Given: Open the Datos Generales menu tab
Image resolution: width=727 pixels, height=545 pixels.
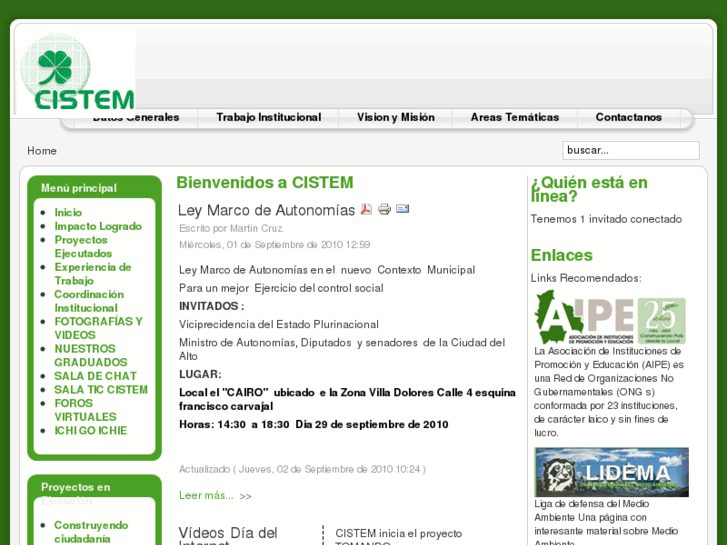Looking at the screenshot, I should (x=136, y=118).
